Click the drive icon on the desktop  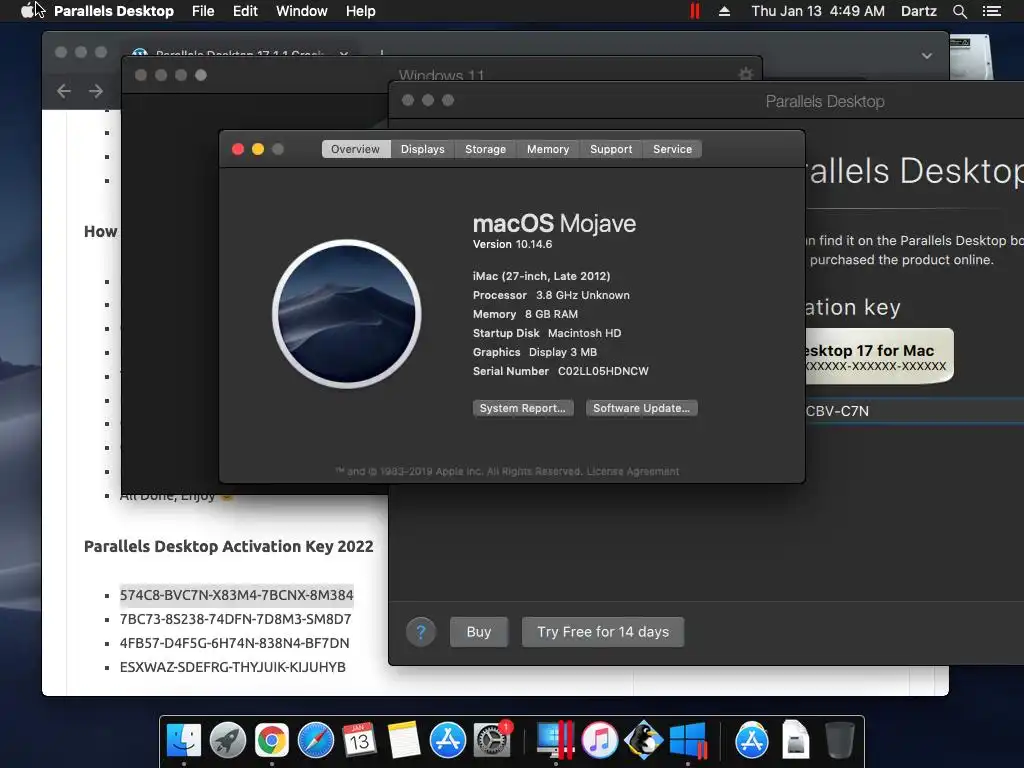point(970,57)
